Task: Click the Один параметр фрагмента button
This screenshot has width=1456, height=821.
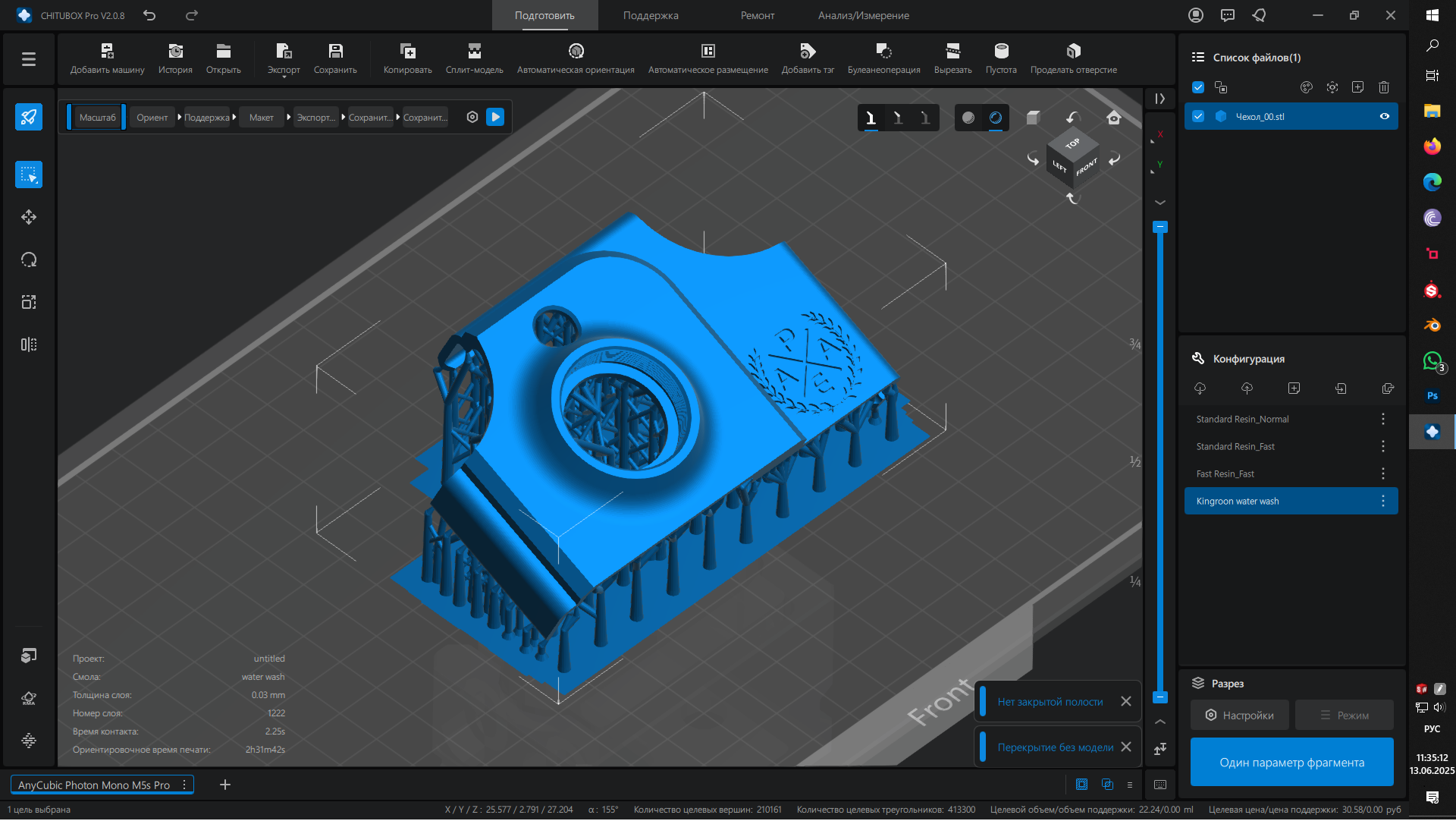Action: pyautogui.click(x=1291, y=763)
